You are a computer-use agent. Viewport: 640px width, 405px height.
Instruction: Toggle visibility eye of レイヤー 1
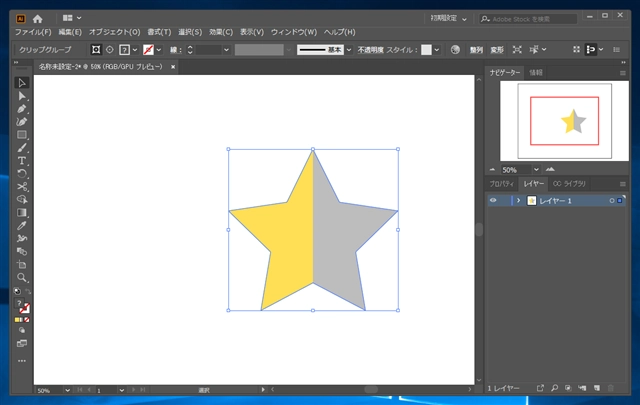coord(493,200)
